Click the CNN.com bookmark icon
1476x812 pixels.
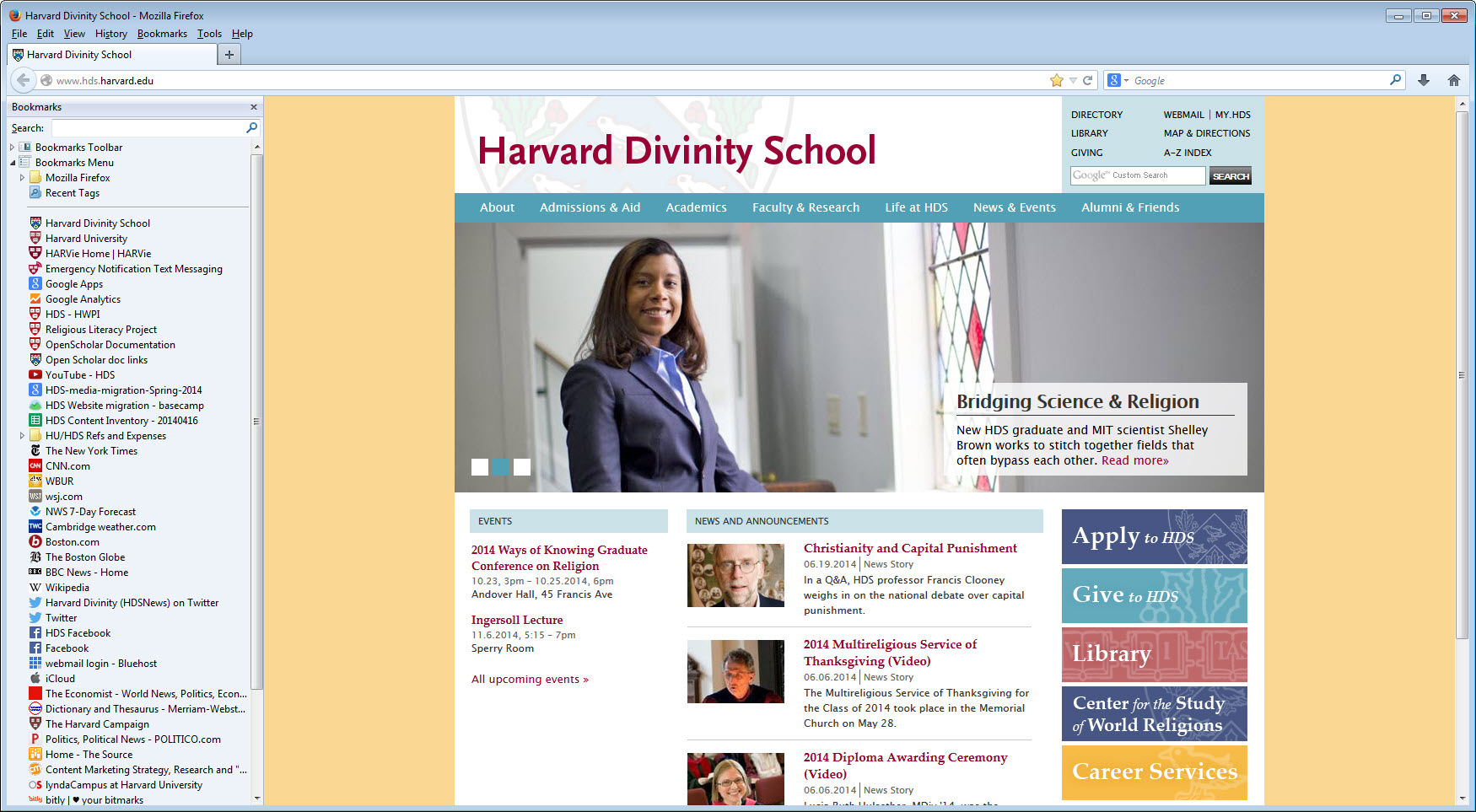[x=35, y=466]
